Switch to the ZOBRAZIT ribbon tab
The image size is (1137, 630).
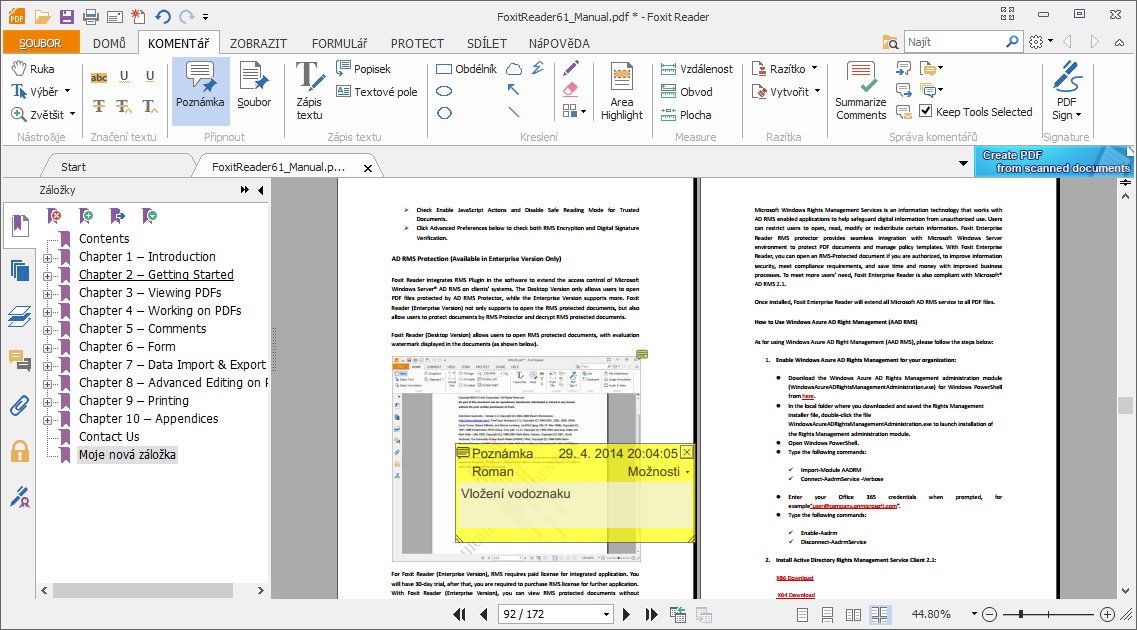[x=258, y=43]
